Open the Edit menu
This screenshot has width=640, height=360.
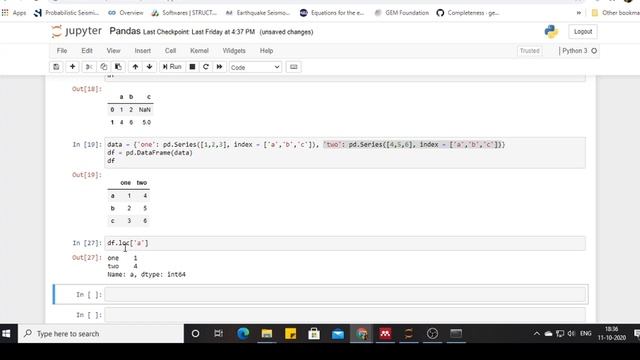[x=87, y=51]
